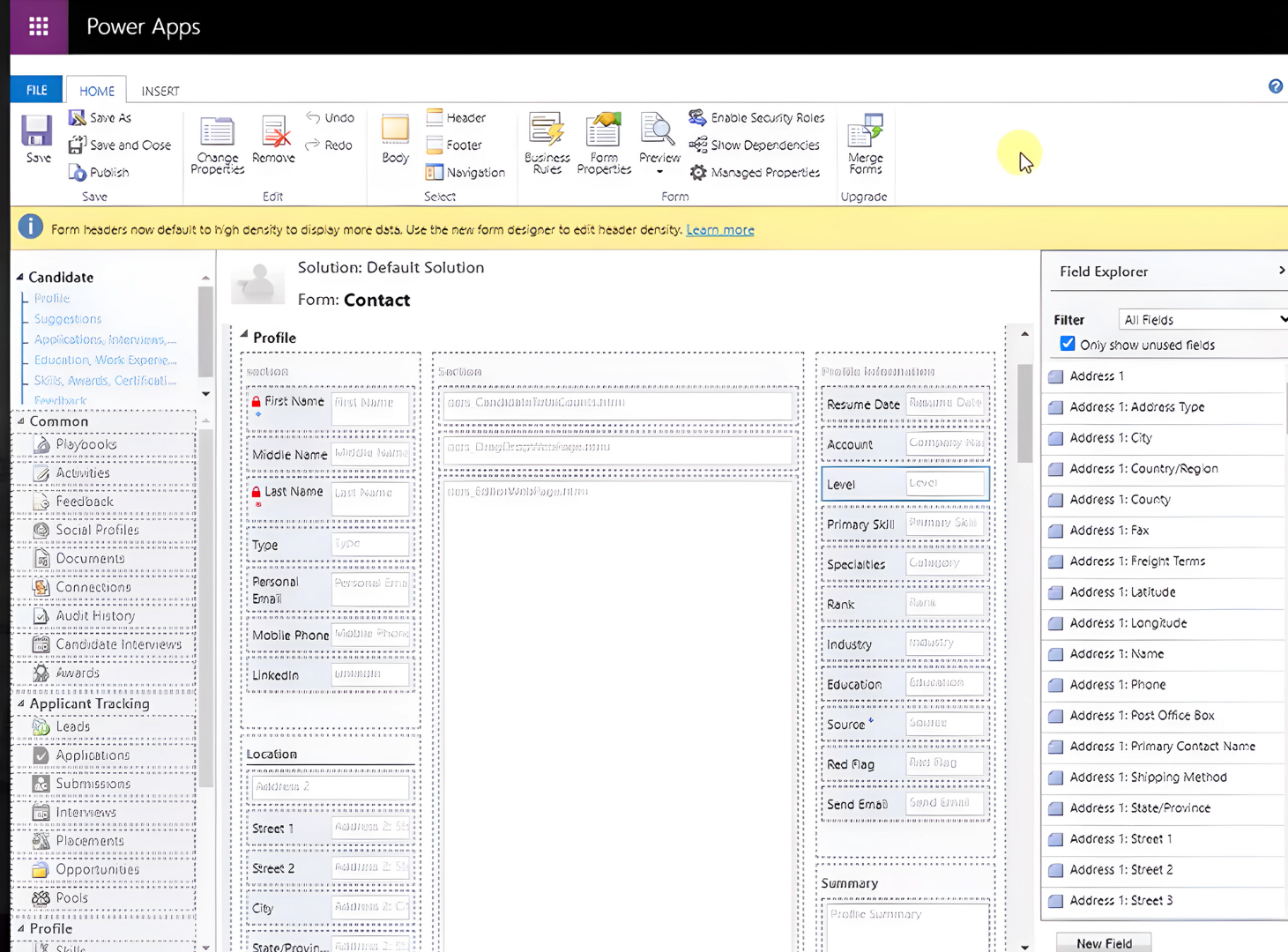Redo the last change
The image size is (1288, 952).
[x=329, y=145]
